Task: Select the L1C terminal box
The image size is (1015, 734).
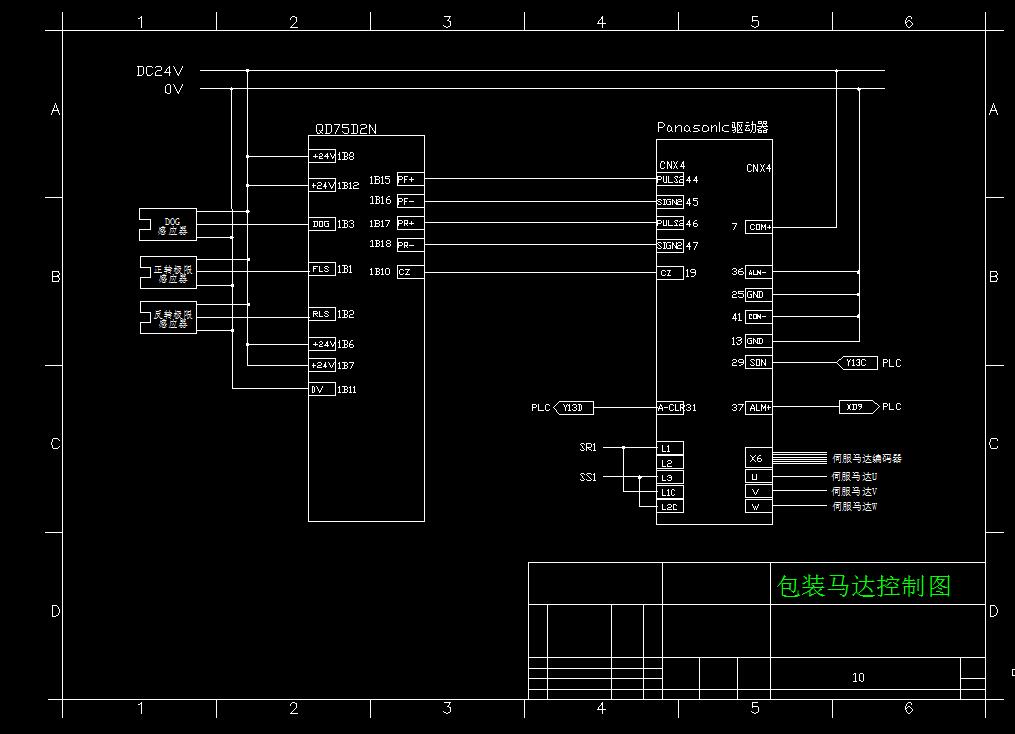Action: (x=671, y=492)
